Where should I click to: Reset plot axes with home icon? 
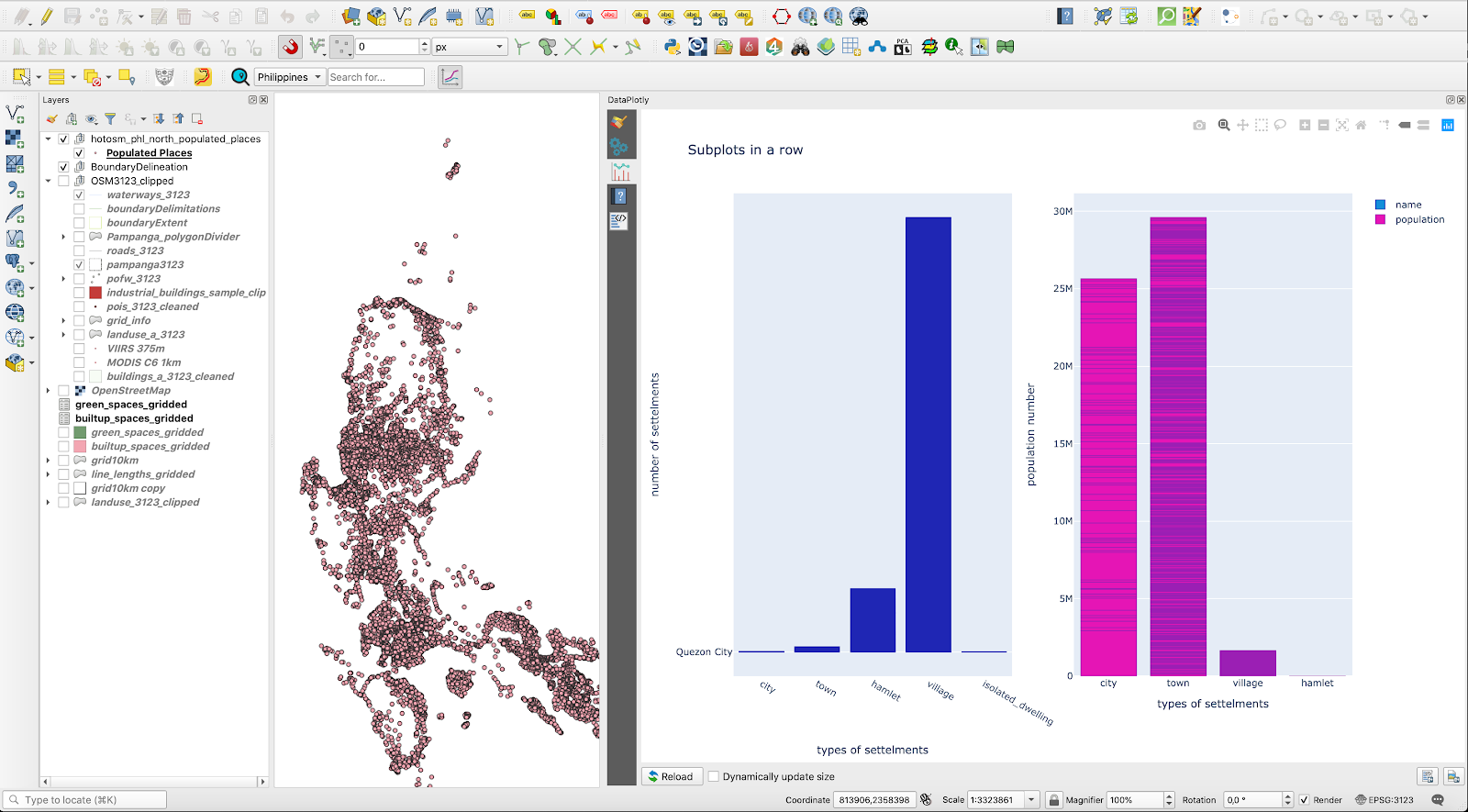point(1361,126)
